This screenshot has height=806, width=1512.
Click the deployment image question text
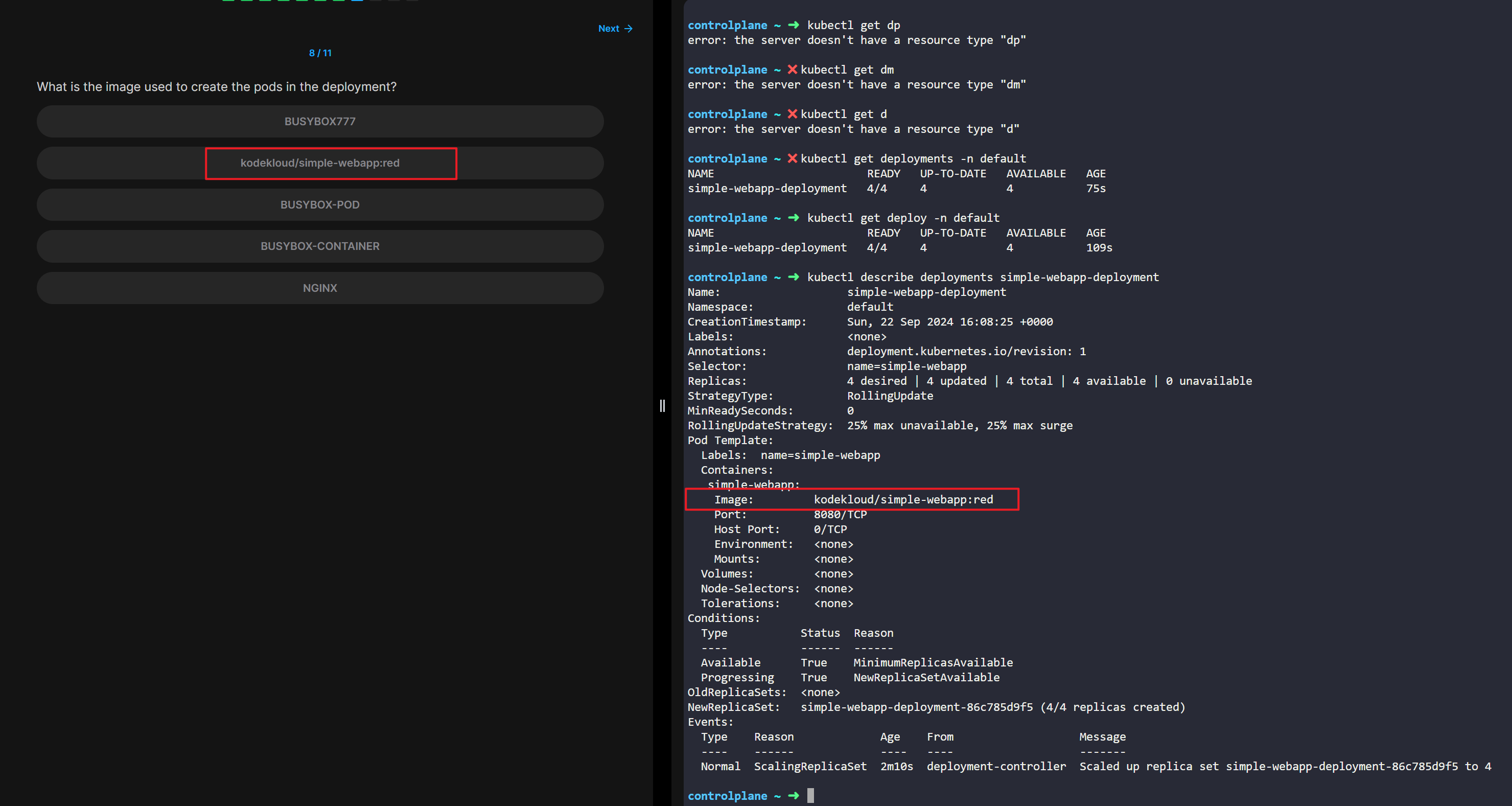[x=217, y=87]
